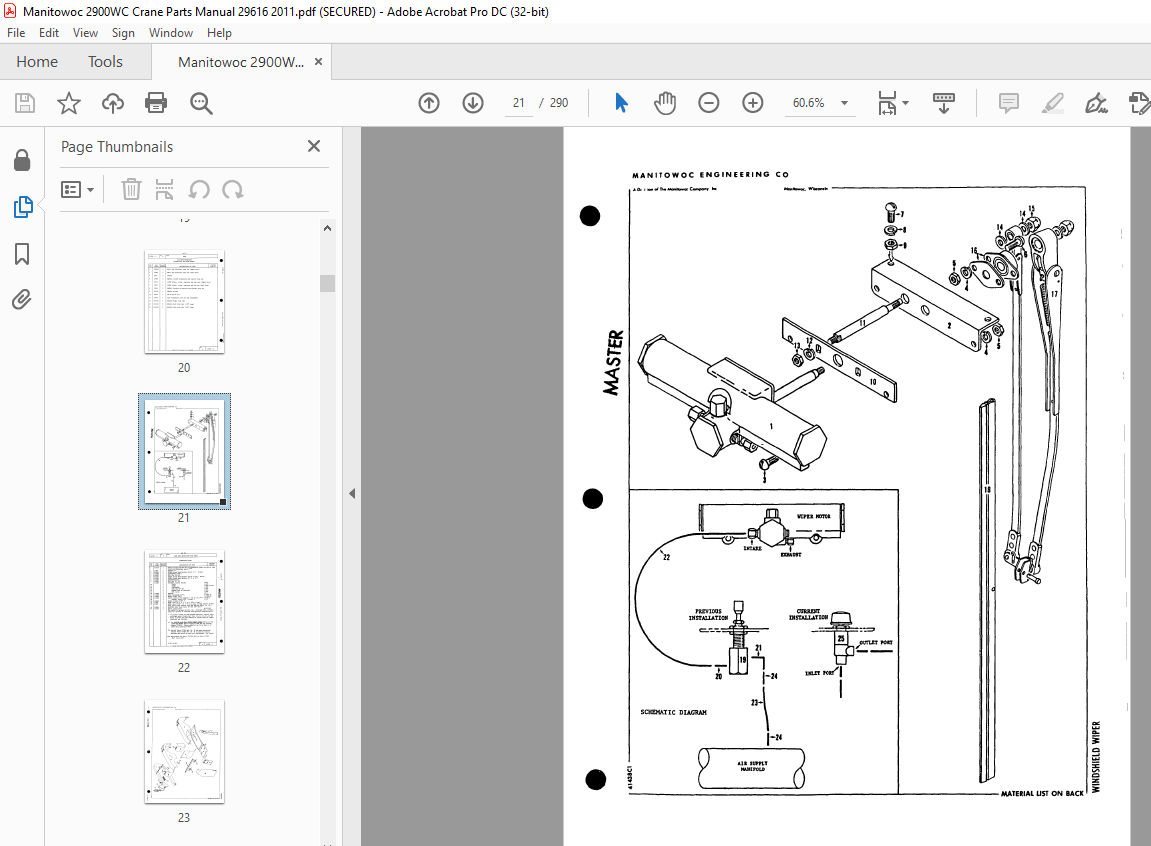Select page 21 thumbnail
This screenshot has height=846, width=1151.
(x=184, y=451)
